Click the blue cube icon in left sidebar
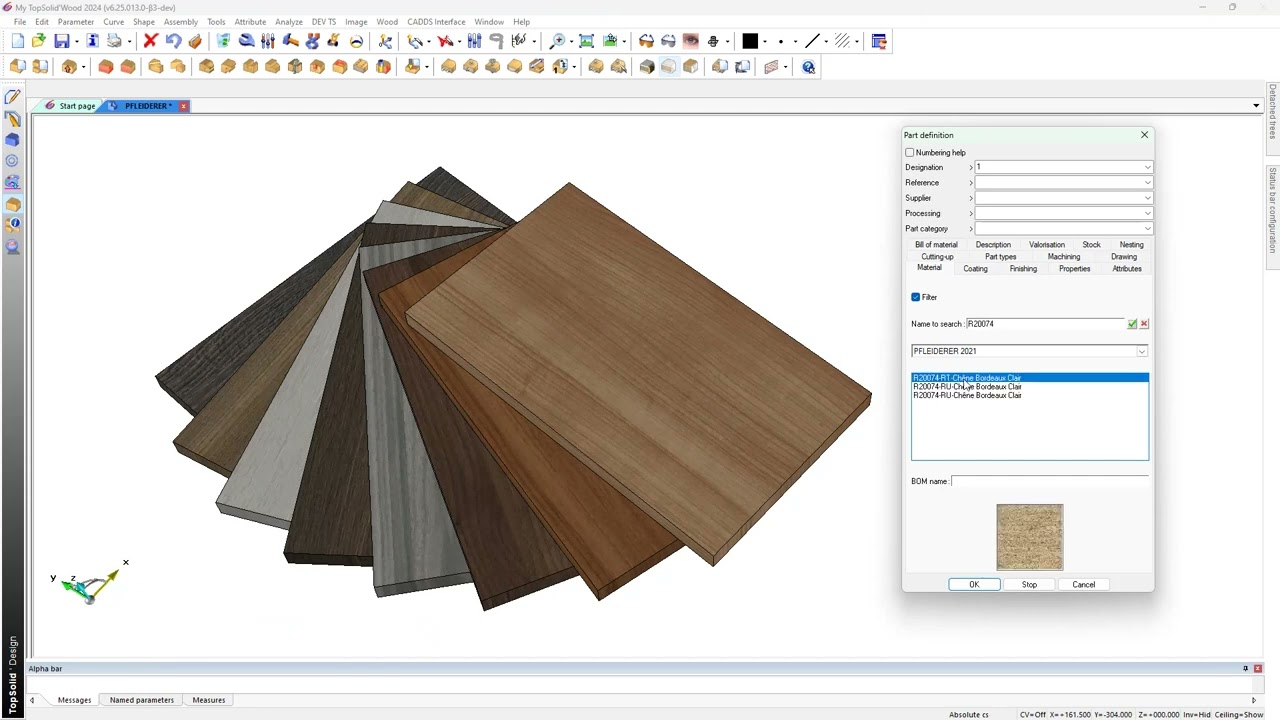The image size is (1280, 720). point(12,140)
